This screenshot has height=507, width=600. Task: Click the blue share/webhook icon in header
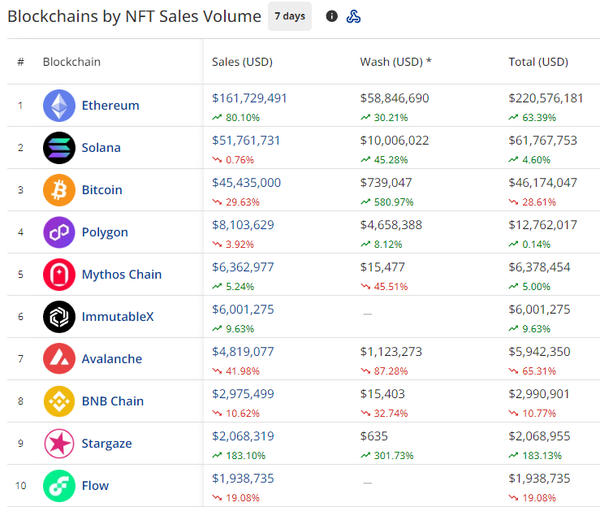[x=354, y=17]
